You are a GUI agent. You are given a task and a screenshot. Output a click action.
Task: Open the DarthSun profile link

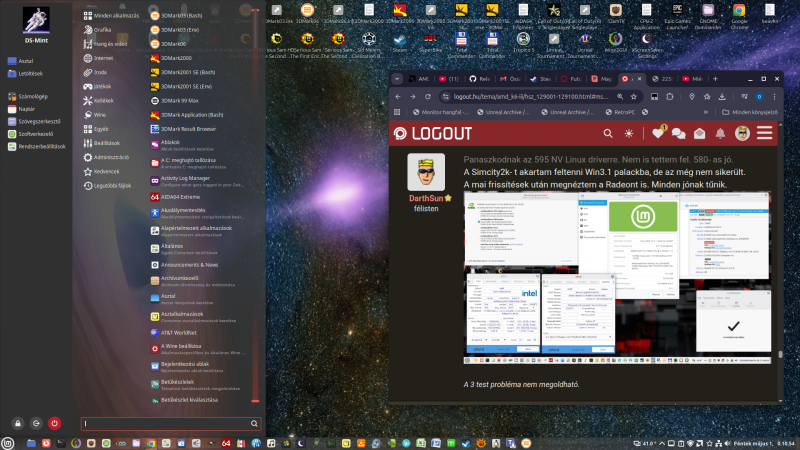pos(426,198)
